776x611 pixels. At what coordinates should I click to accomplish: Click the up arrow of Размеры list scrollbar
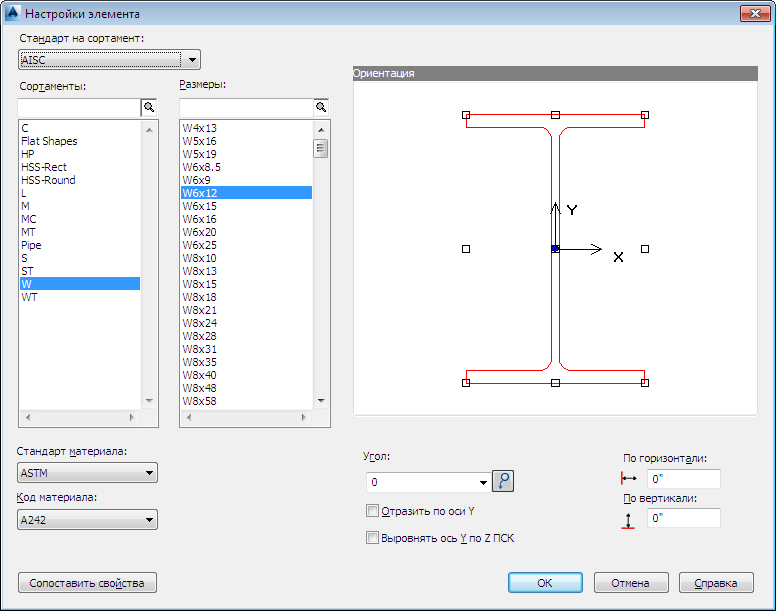coord(321,130)
